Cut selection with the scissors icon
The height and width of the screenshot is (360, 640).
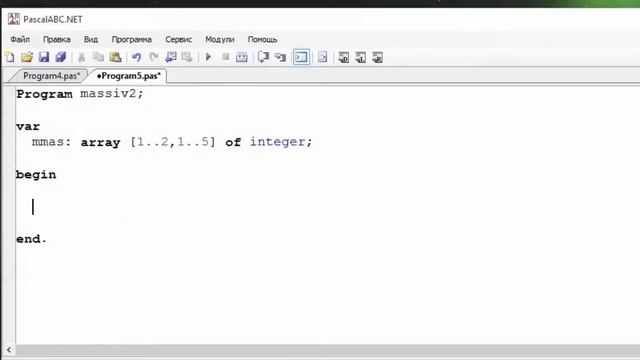click(82, 57)
